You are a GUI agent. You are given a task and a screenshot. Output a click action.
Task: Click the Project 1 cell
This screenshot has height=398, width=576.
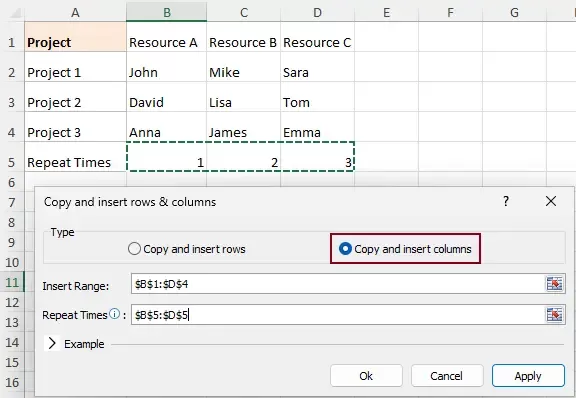pos(75,67)
